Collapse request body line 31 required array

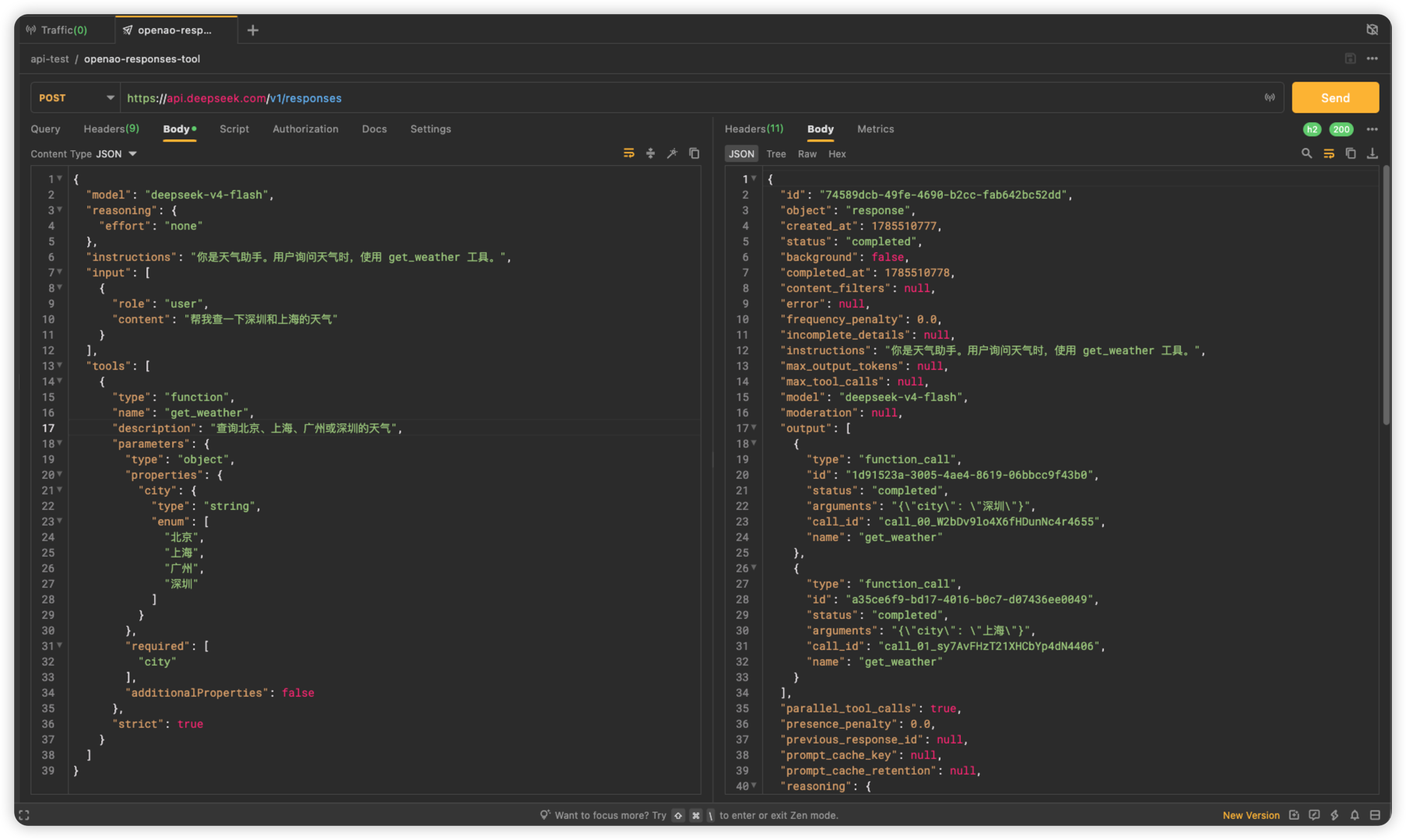click(x=60, y=645)
